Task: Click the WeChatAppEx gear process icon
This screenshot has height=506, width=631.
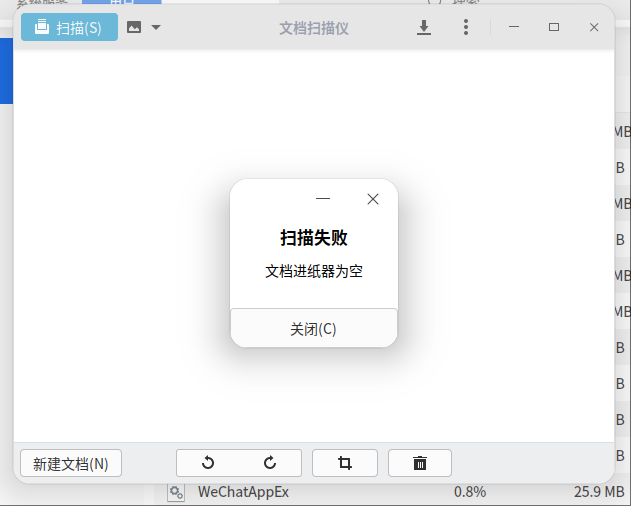Action: (176, 492)
